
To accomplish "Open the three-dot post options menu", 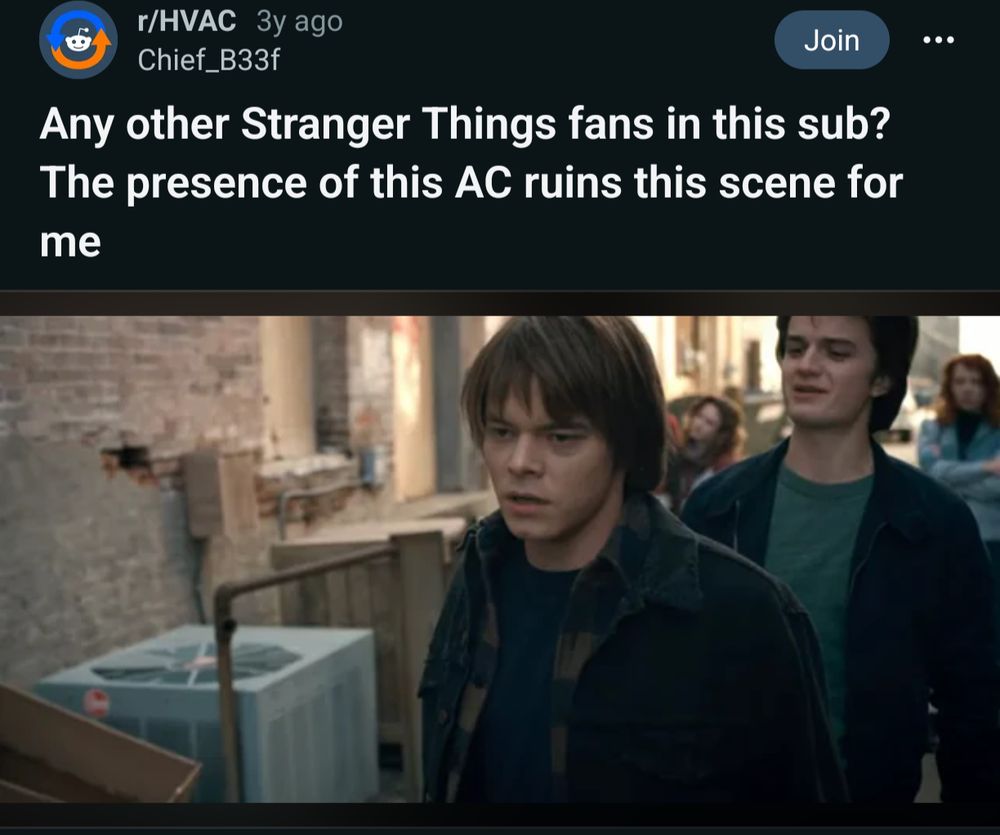I will [938, 40].
